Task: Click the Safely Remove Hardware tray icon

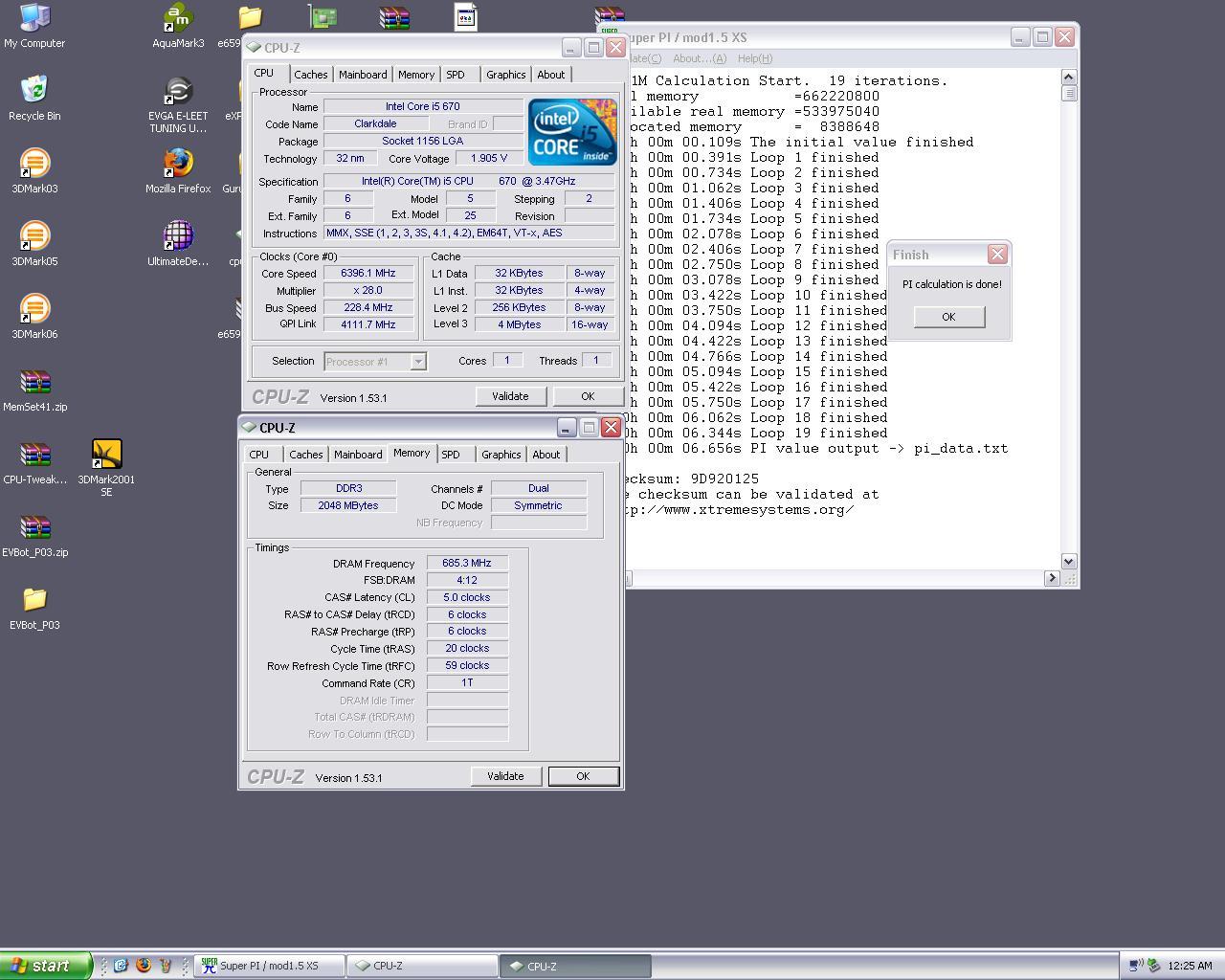Action: [1153, 966]
